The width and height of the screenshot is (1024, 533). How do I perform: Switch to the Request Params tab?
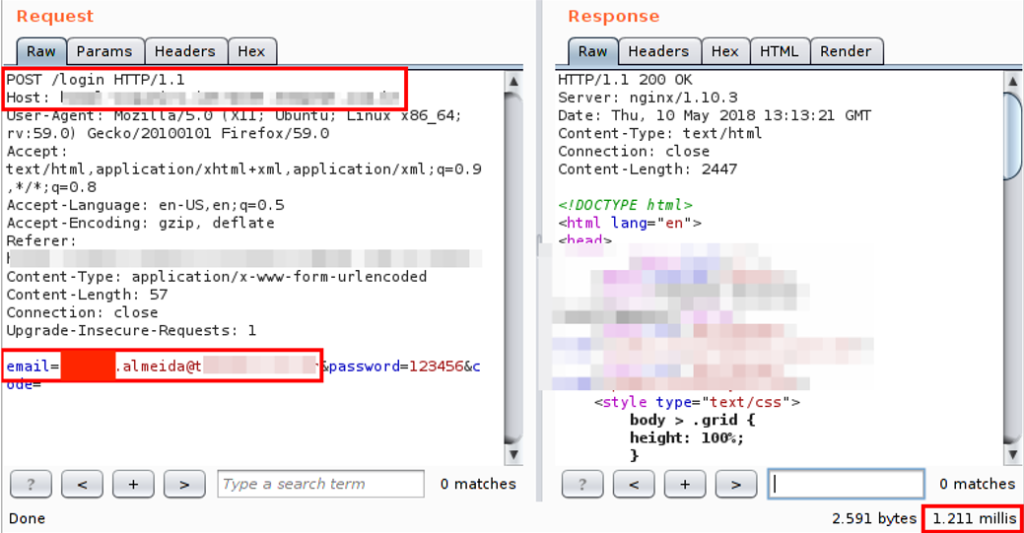[x=104, y=51]
